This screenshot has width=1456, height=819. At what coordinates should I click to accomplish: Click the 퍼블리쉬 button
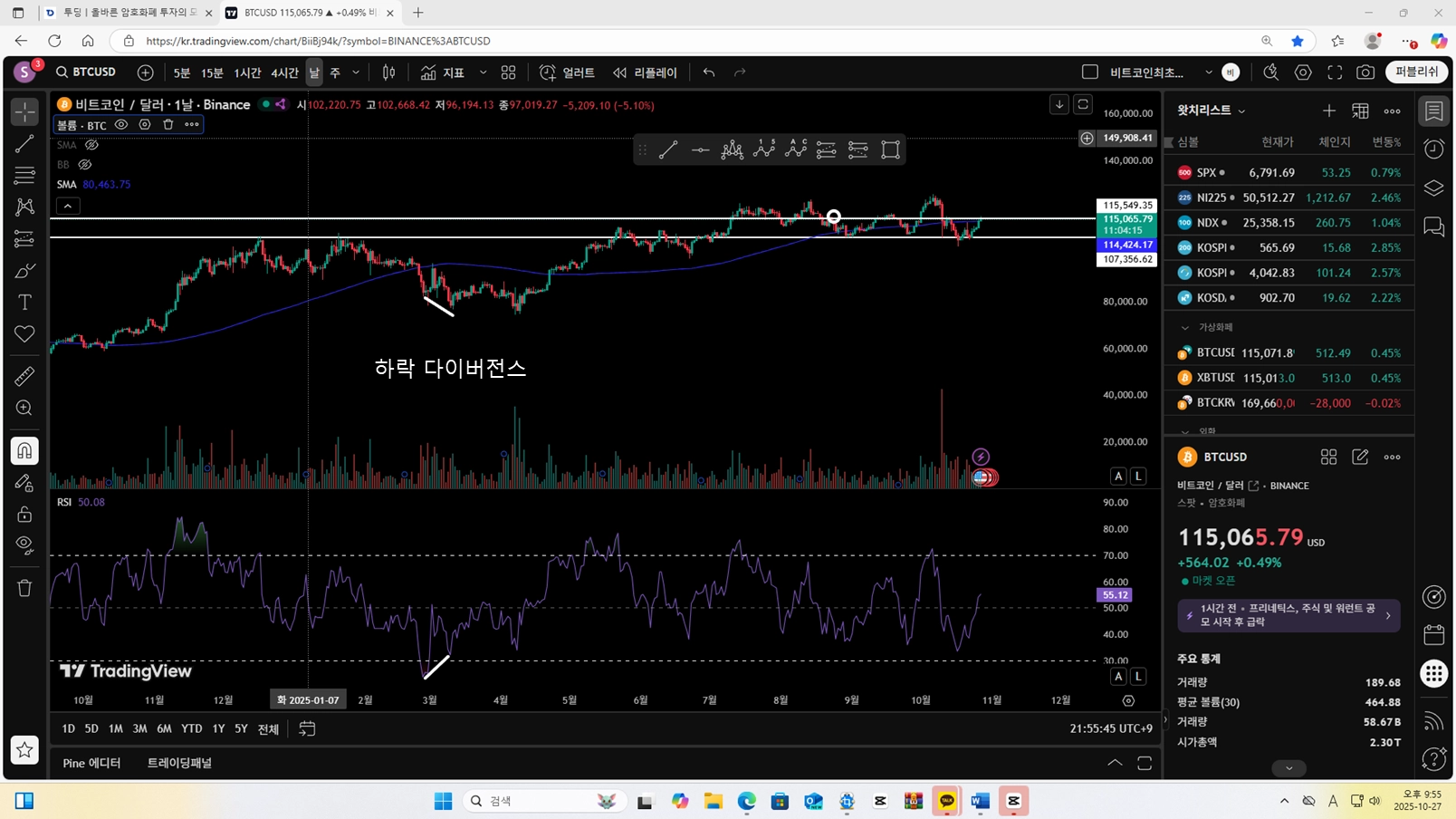pos(1416,72)
